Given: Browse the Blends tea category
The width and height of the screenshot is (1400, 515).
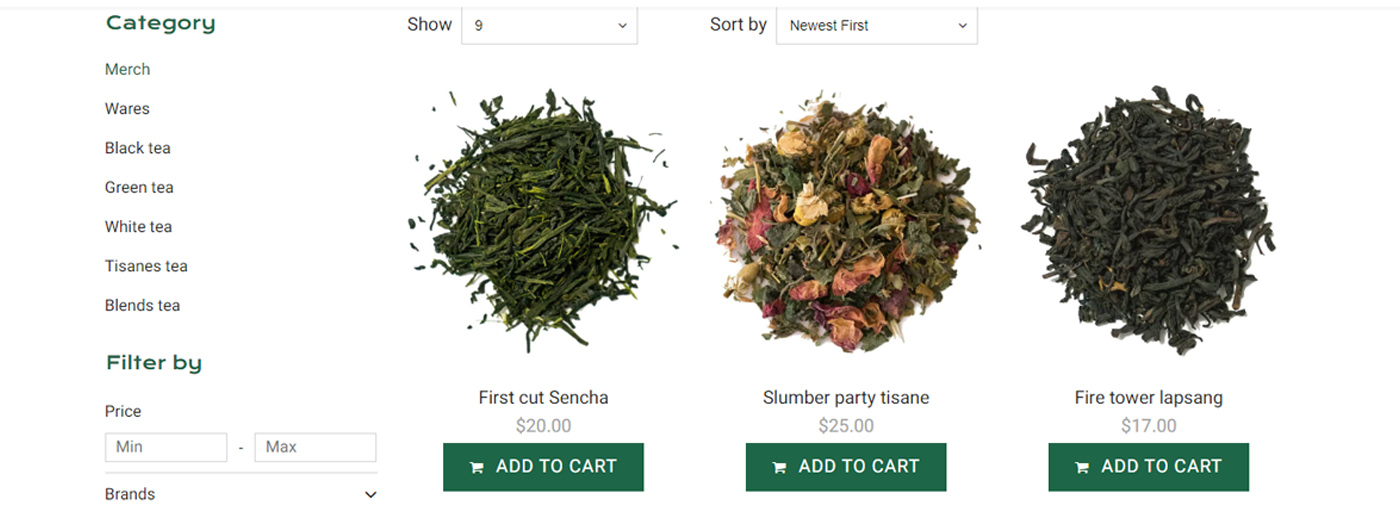Looking at the screenshot, I should pos(142,305).
